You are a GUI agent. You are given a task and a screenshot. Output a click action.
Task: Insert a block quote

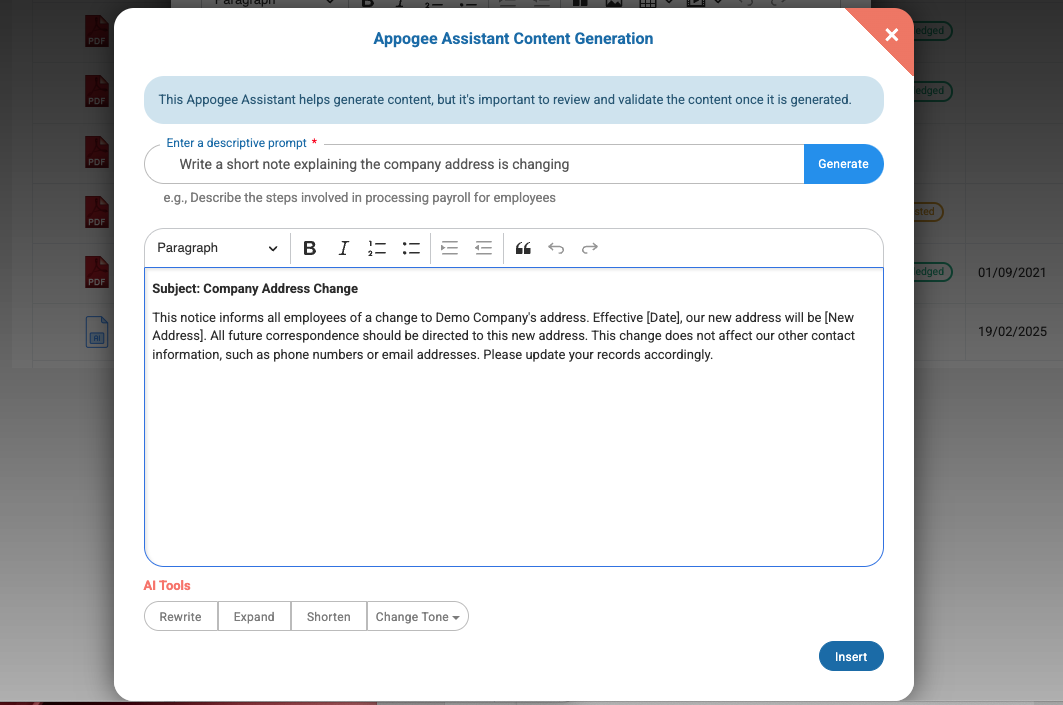click(x=523, y=248)
